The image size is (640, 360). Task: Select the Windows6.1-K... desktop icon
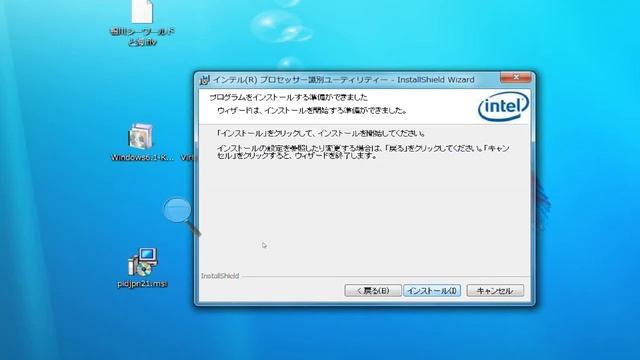point(141,136)
